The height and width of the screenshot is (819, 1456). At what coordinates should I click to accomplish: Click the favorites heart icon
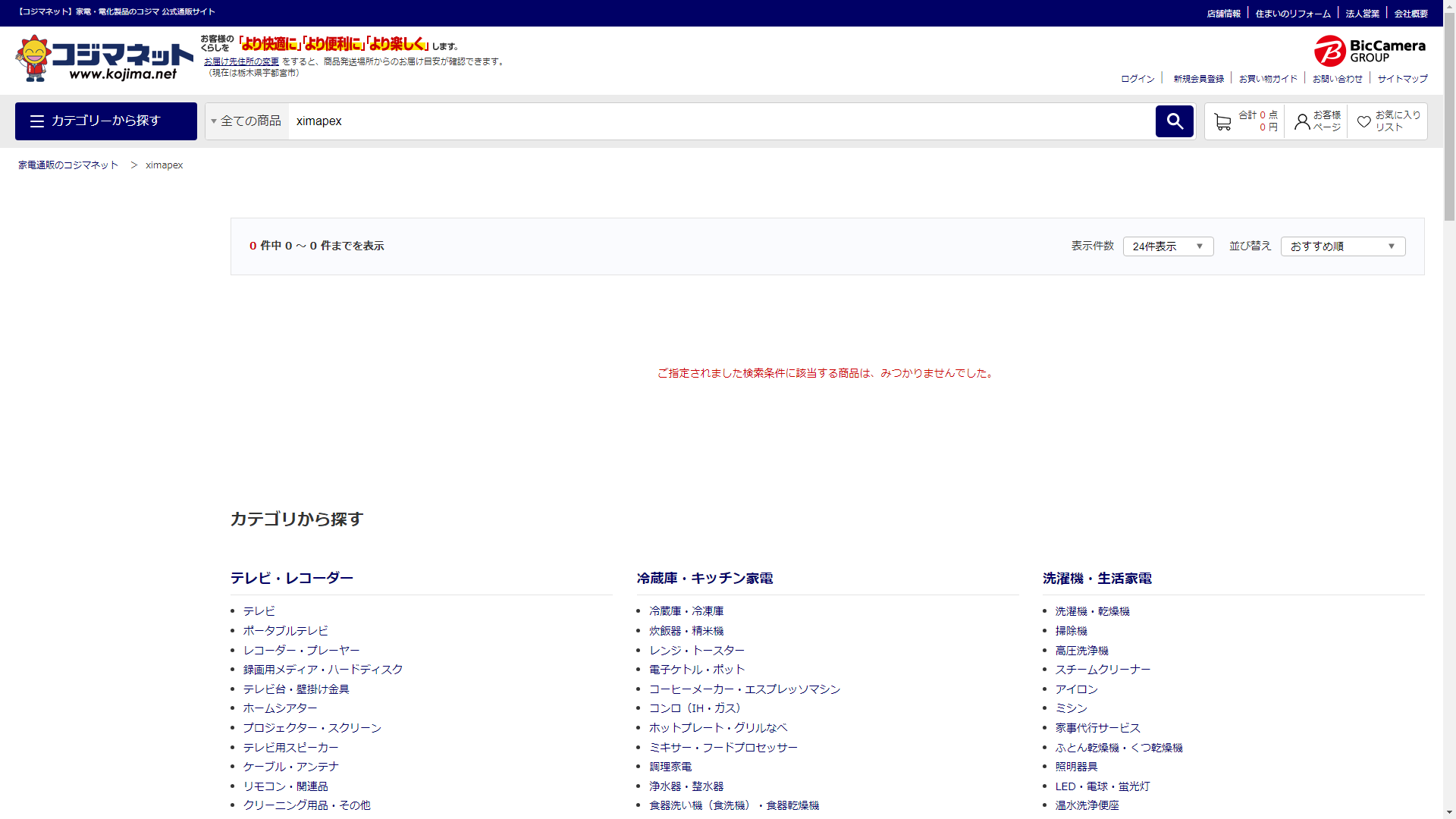[1364, 122]
